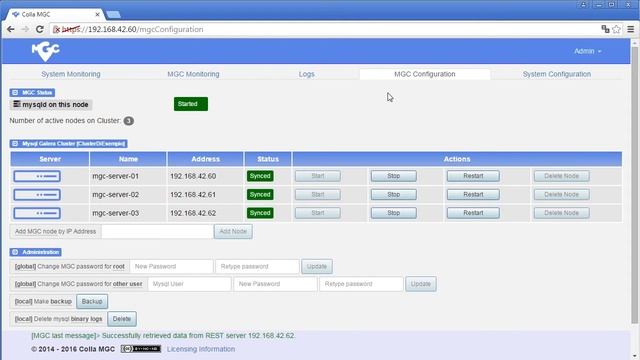640x360 pixels.
Task: Click Synced status of mgc-server-02
Action: pyautogui.click(x=260, y=195)
